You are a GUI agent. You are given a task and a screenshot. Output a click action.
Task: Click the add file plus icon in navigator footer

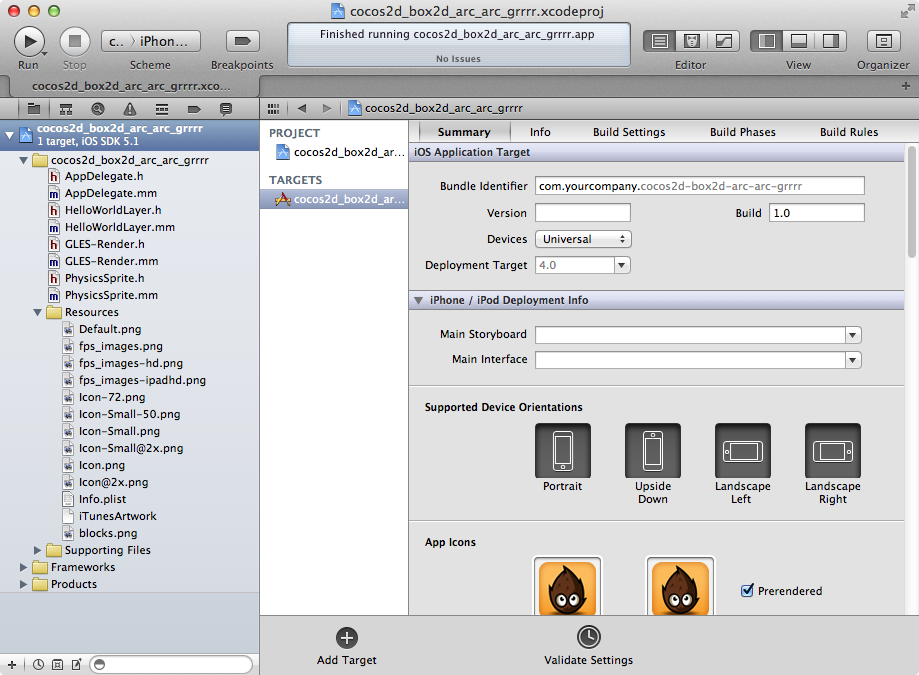pos(12,664)
